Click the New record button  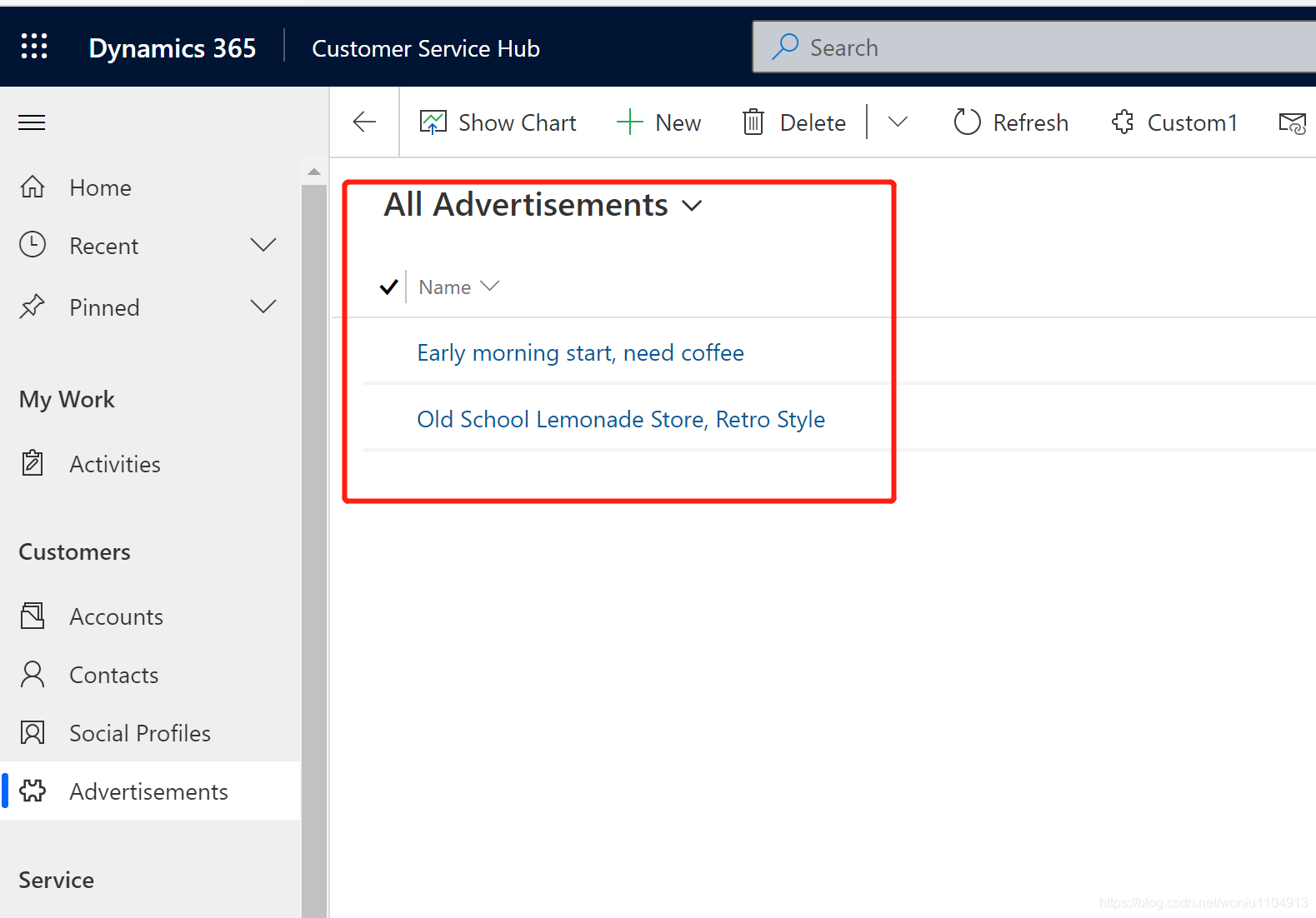658,122
